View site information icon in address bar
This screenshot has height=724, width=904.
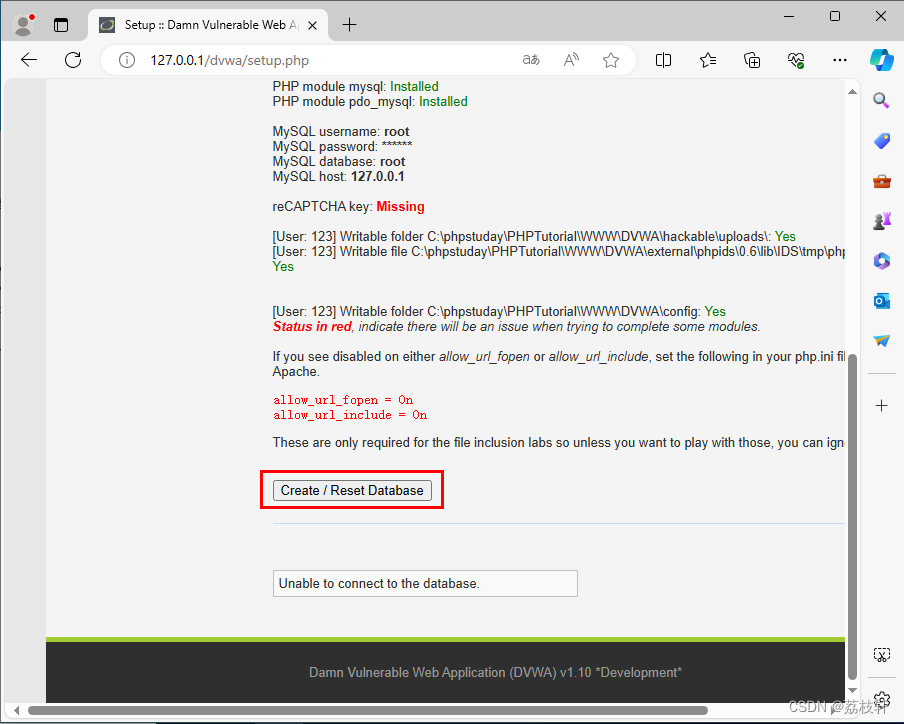pos(127,60)
